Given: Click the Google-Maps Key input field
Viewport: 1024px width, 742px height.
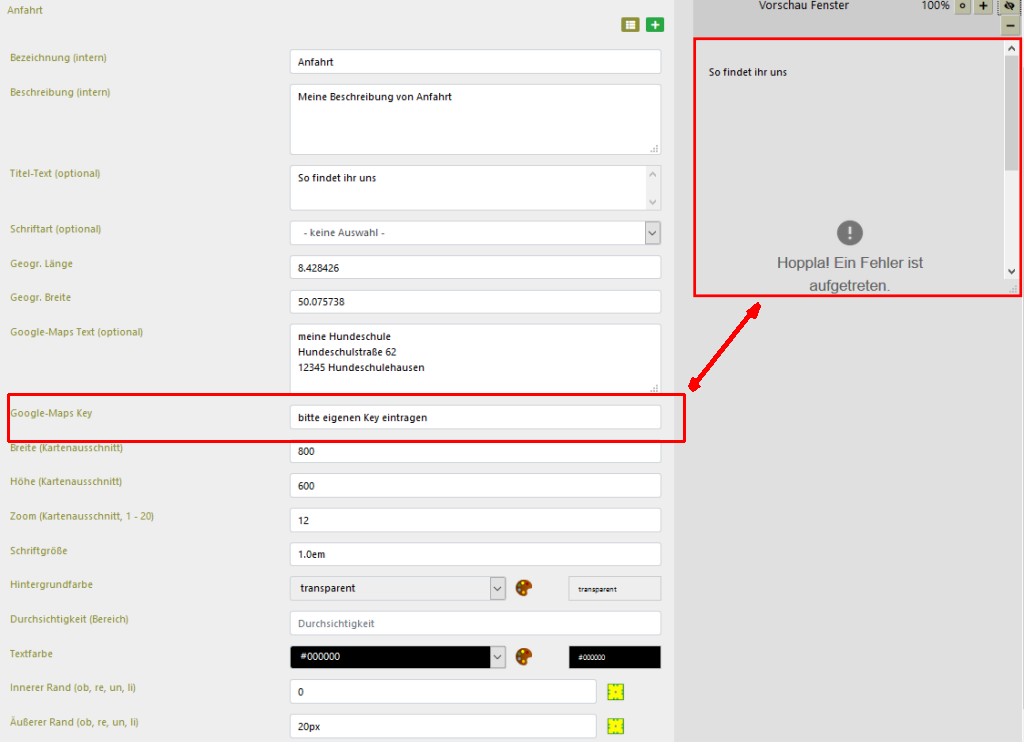Looking at the screenshot, I should point(475,417).
